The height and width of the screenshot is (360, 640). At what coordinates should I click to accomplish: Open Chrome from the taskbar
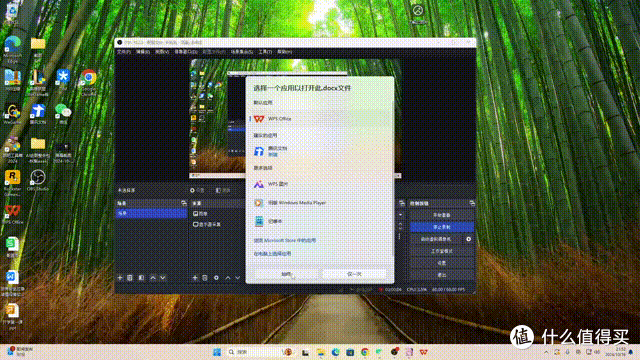[x=365, y=352]
